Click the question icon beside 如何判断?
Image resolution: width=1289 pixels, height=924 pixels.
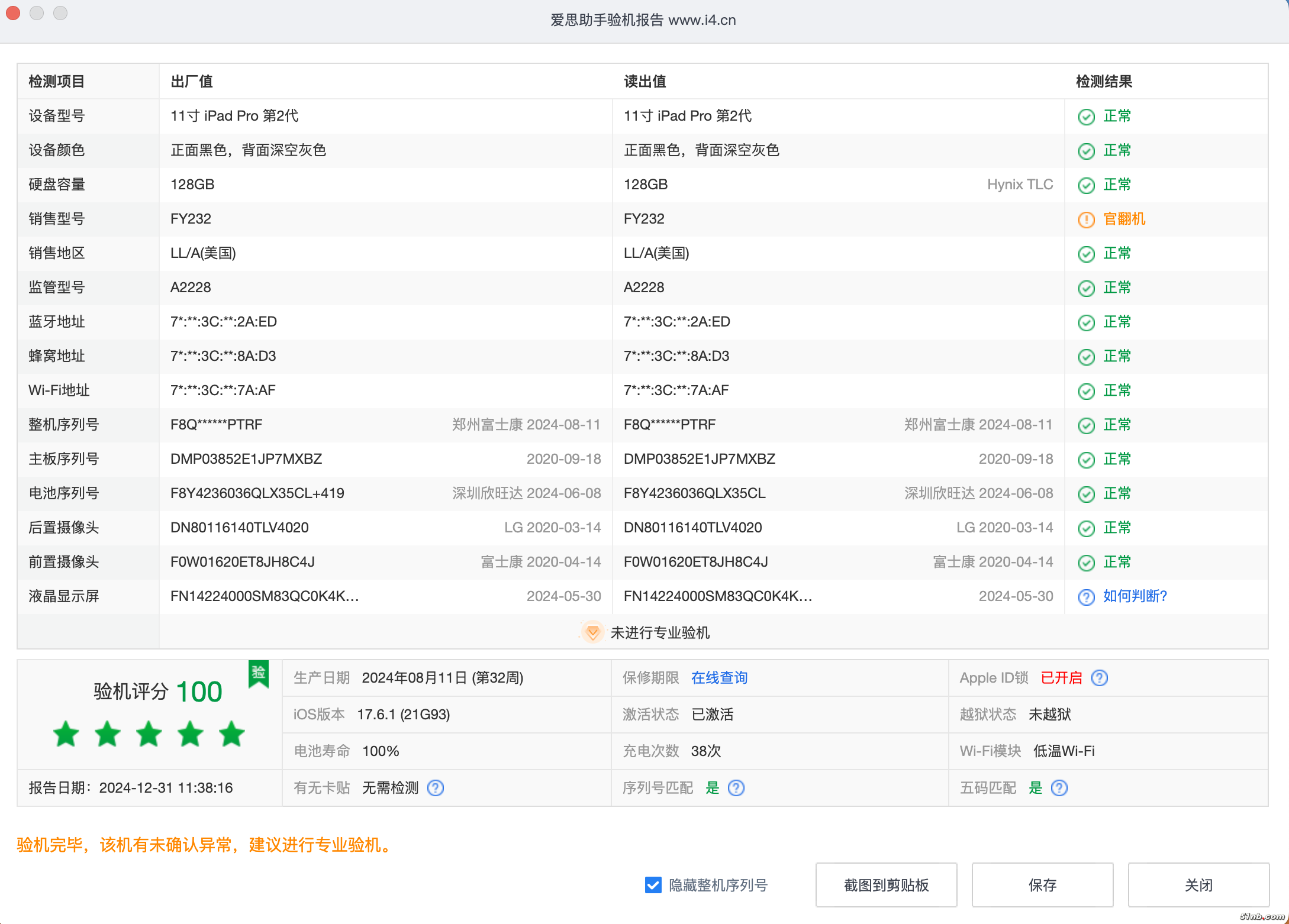click(x=1086, y=597)
